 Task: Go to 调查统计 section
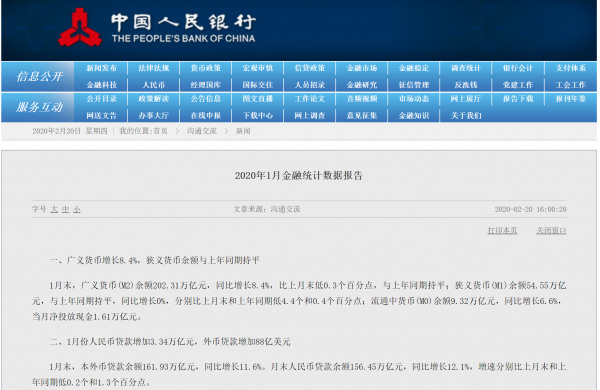(466, 69)
